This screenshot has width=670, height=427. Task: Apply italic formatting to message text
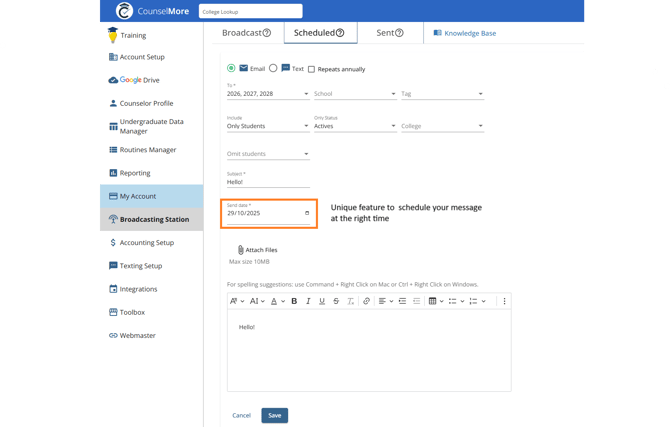(308, 301)
